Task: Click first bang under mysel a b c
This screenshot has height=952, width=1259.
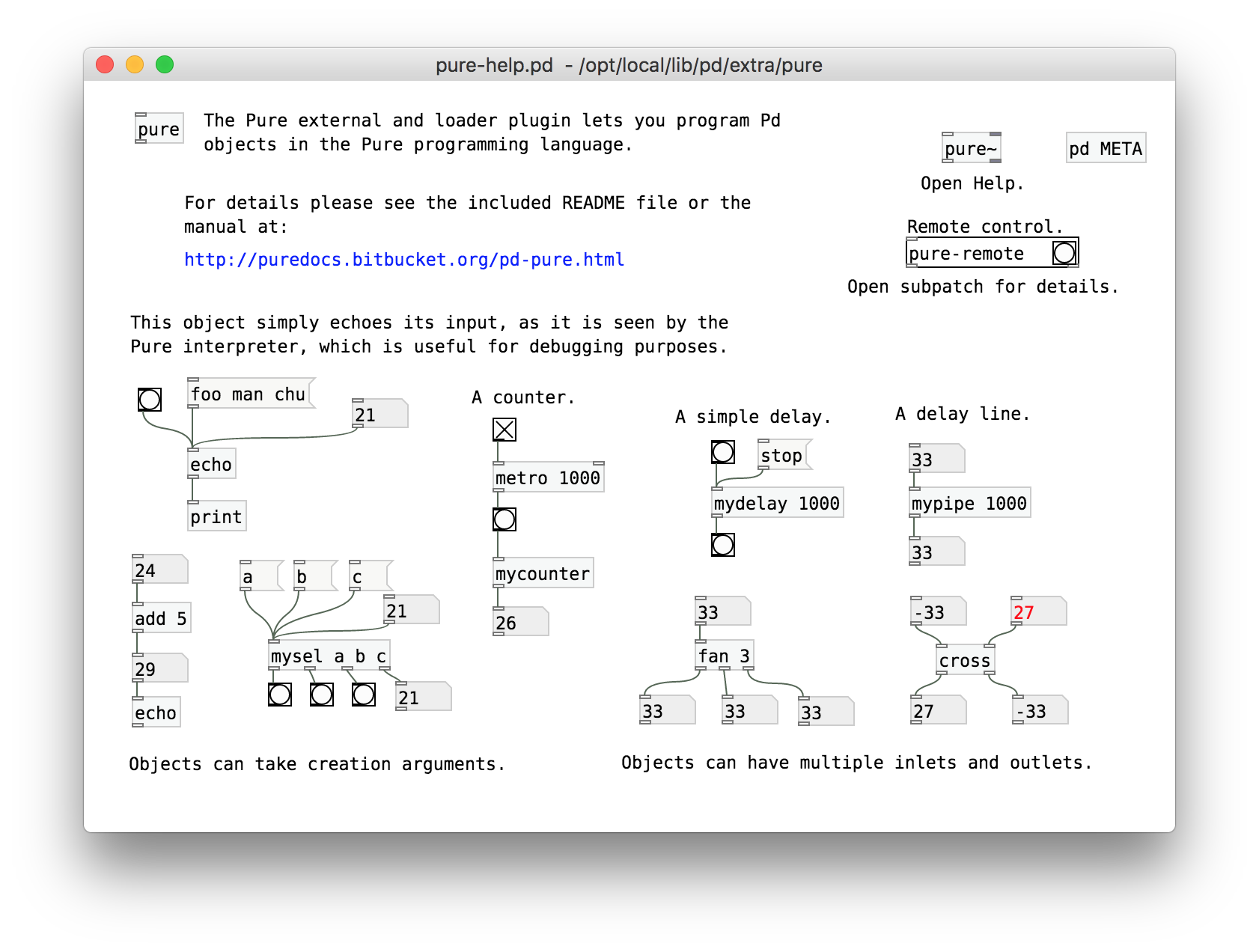Action: coord(280,695)
